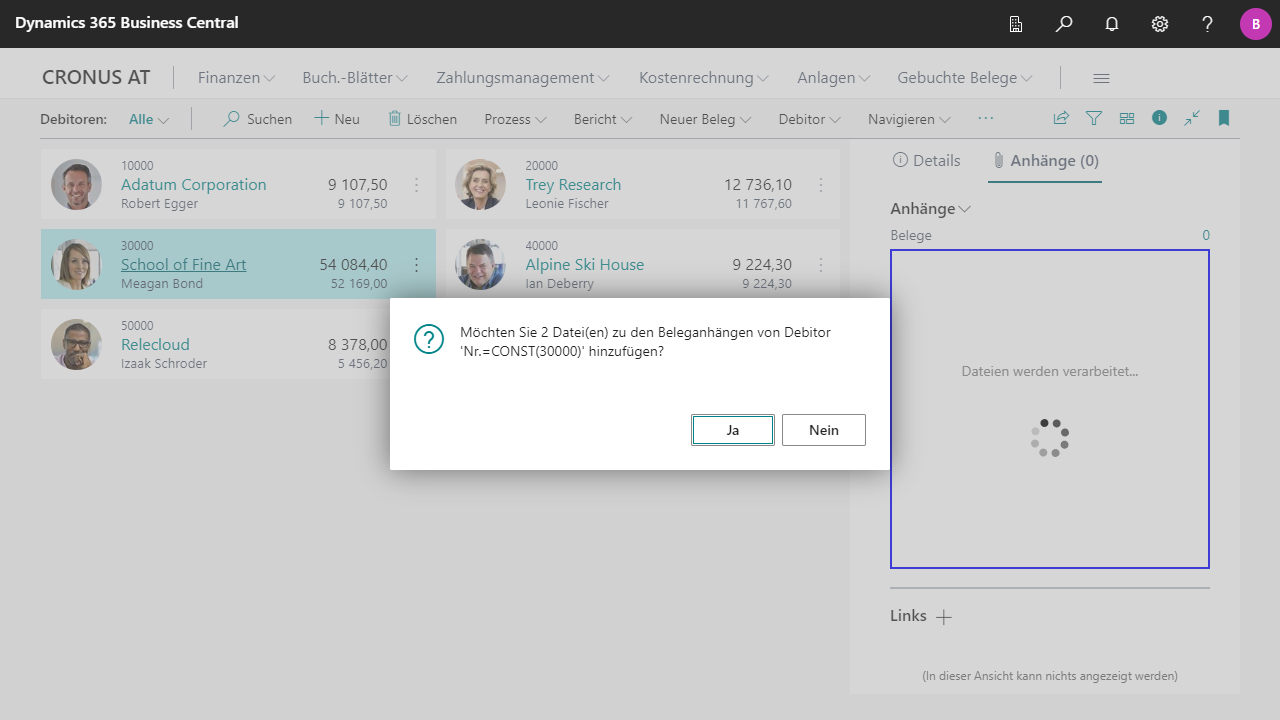
Task: Click Robert Egger's profile photo
Action: (77, 185)
